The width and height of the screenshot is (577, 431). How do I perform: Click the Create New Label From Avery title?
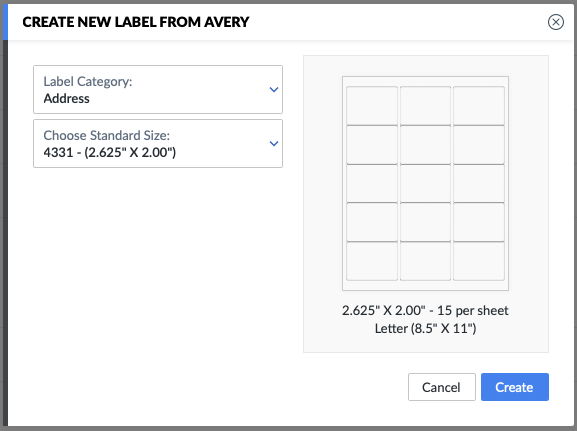[x=136, y=22]
